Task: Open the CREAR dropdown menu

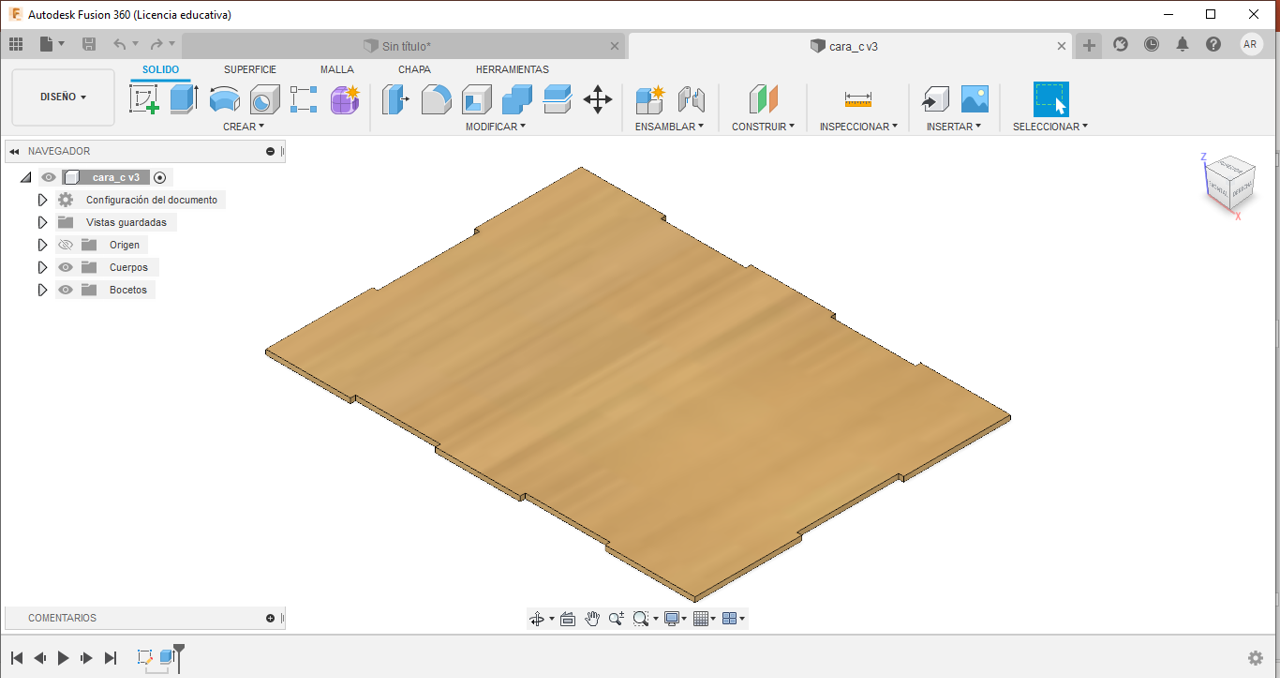Action: pos(243,127)
